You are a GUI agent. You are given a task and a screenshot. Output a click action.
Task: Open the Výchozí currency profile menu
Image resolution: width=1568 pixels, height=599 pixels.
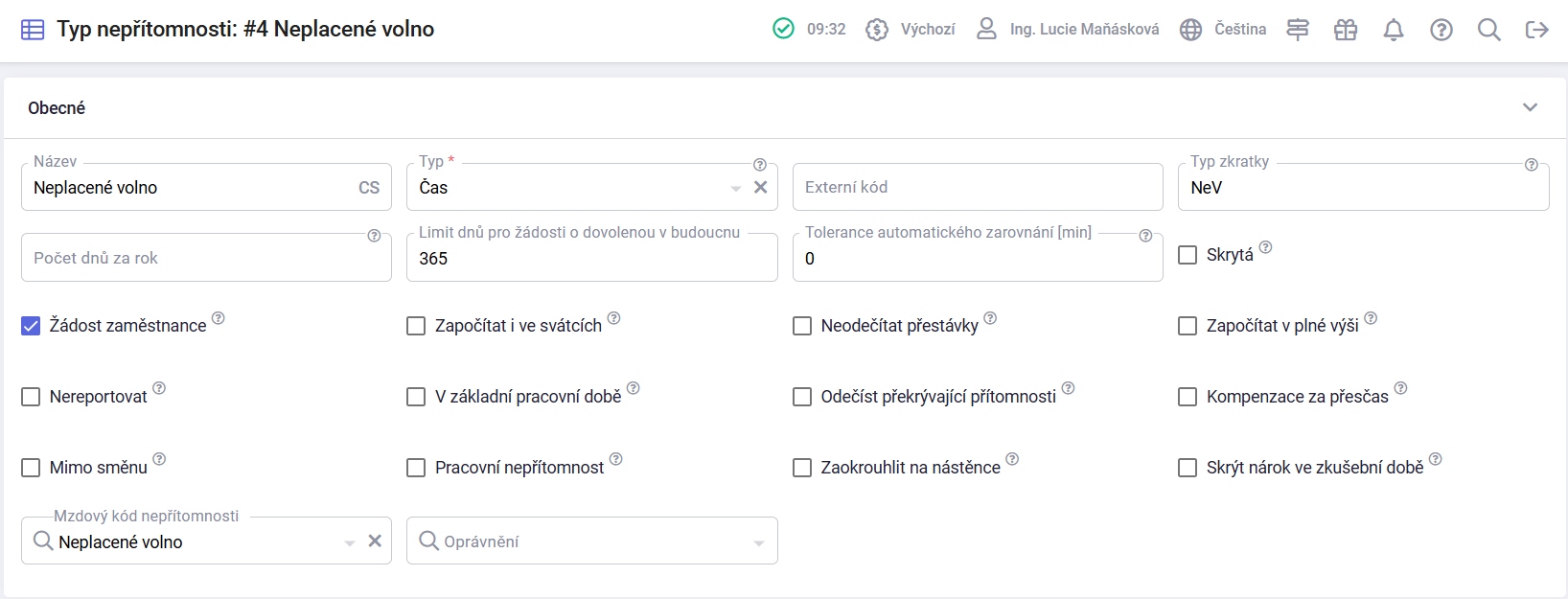click(x=910, y=30)
